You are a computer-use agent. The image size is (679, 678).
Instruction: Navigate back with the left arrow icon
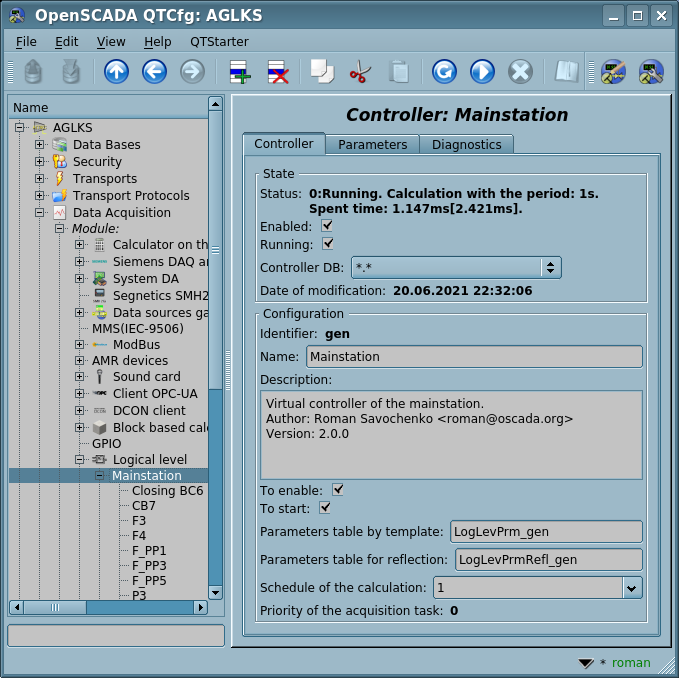(x=154, y=71)
